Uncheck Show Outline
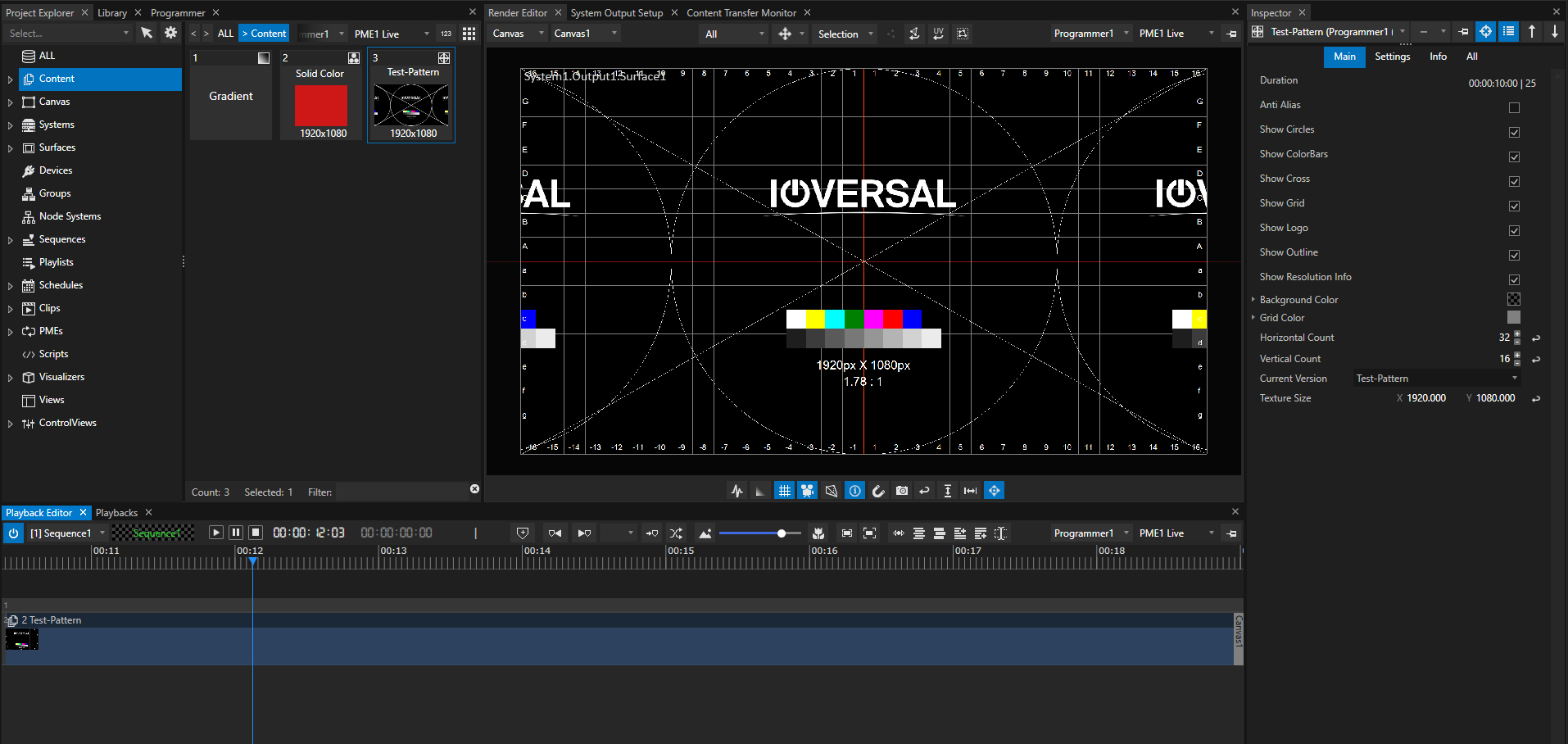The image size is (1568, 744). [x=1514, y=255]
